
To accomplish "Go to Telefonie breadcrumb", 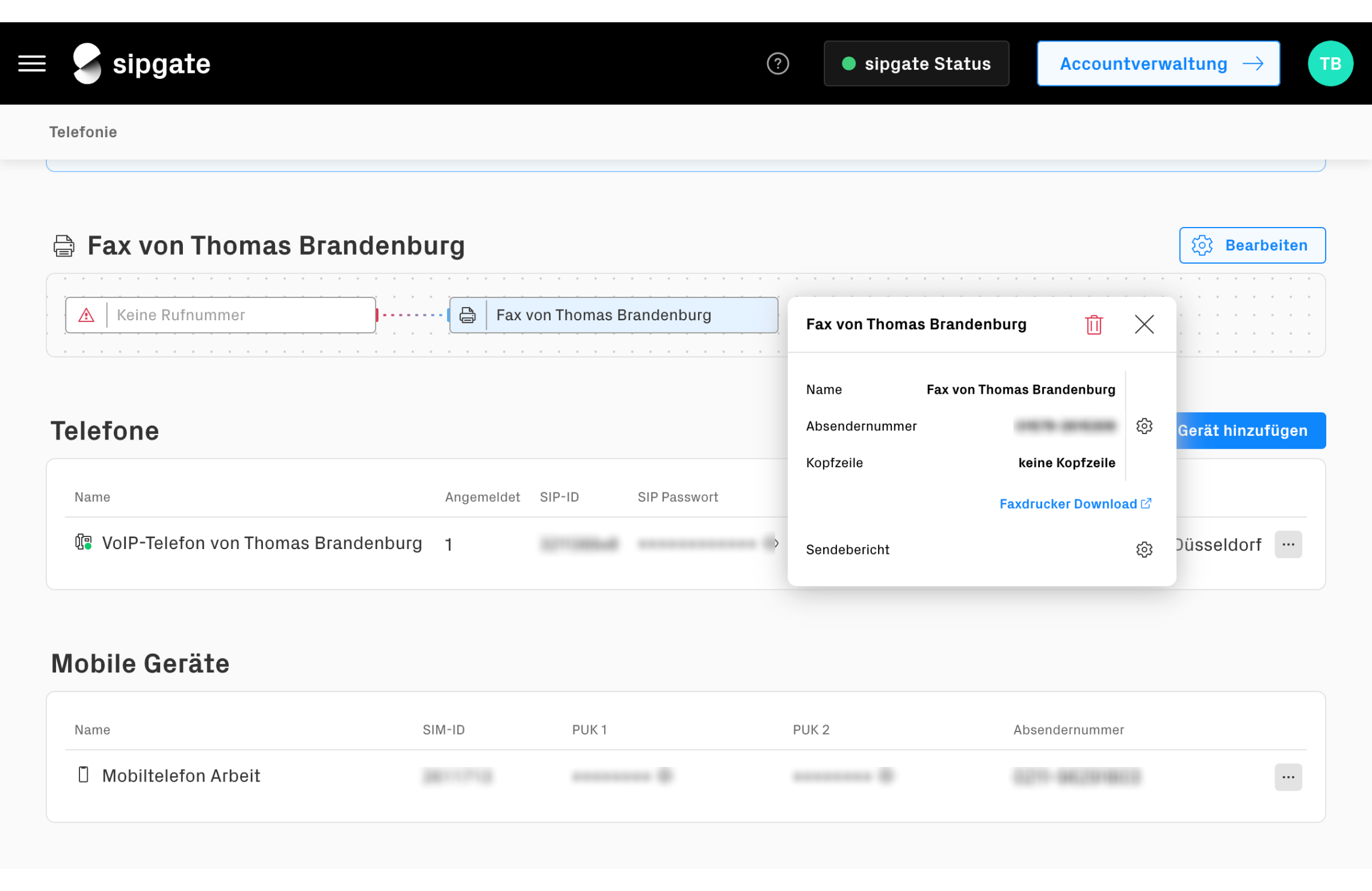I will (x=83, y=132).
